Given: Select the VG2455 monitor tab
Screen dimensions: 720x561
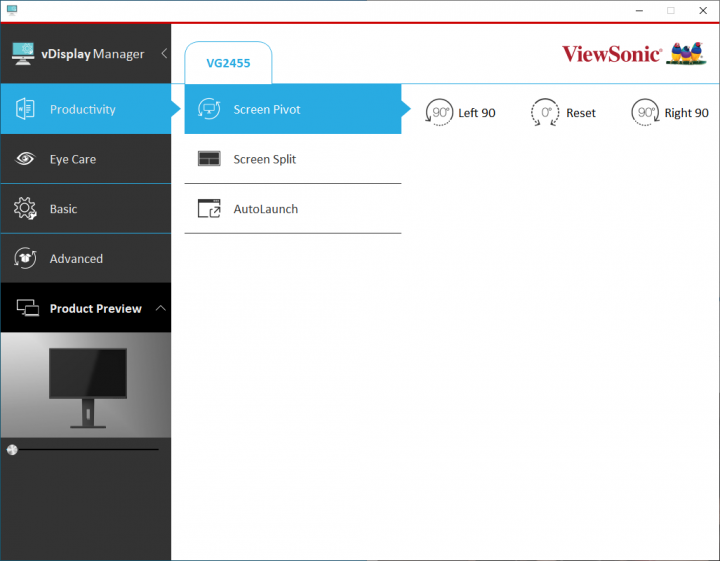Looking at the screenshot, I should [228, 63].
